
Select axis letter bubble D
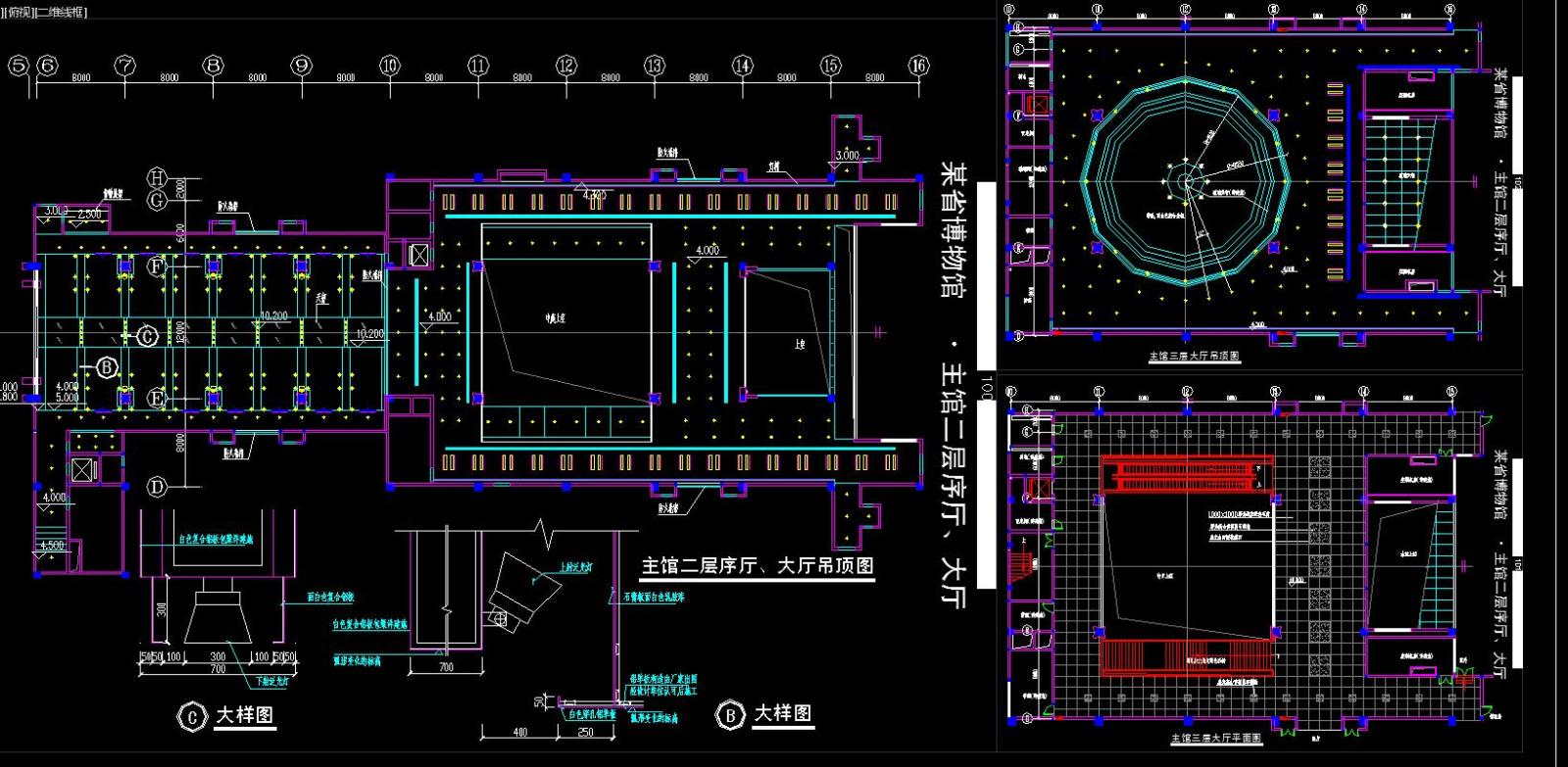[x=158, y=486]
